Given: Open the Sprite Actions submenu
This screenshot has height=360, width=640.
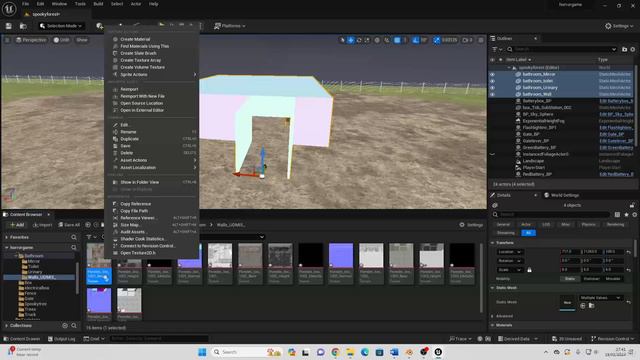Looking at the screenshot, I should click(x=153, y=74).
